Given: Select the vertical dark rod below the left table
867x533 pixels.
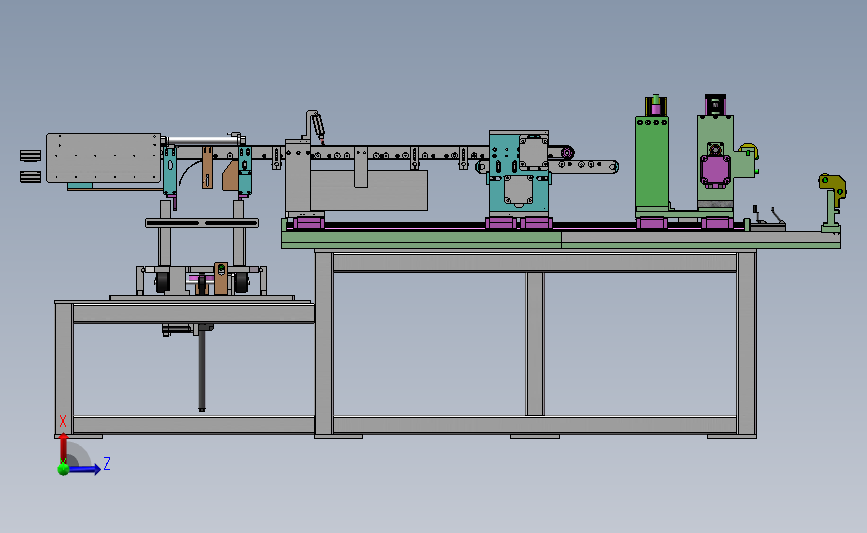Looking at the screenshot, I should click(202, 370).
